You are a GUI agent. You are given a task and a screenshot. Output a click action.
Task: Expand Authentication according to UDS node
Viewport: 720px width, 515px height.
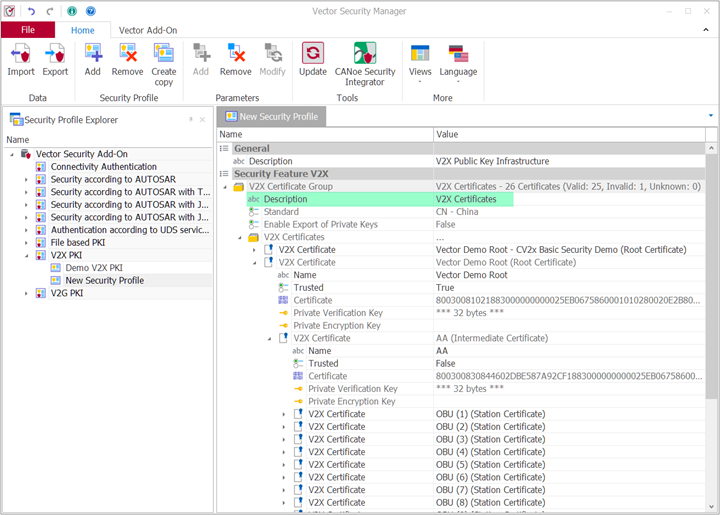pos(26,230)
